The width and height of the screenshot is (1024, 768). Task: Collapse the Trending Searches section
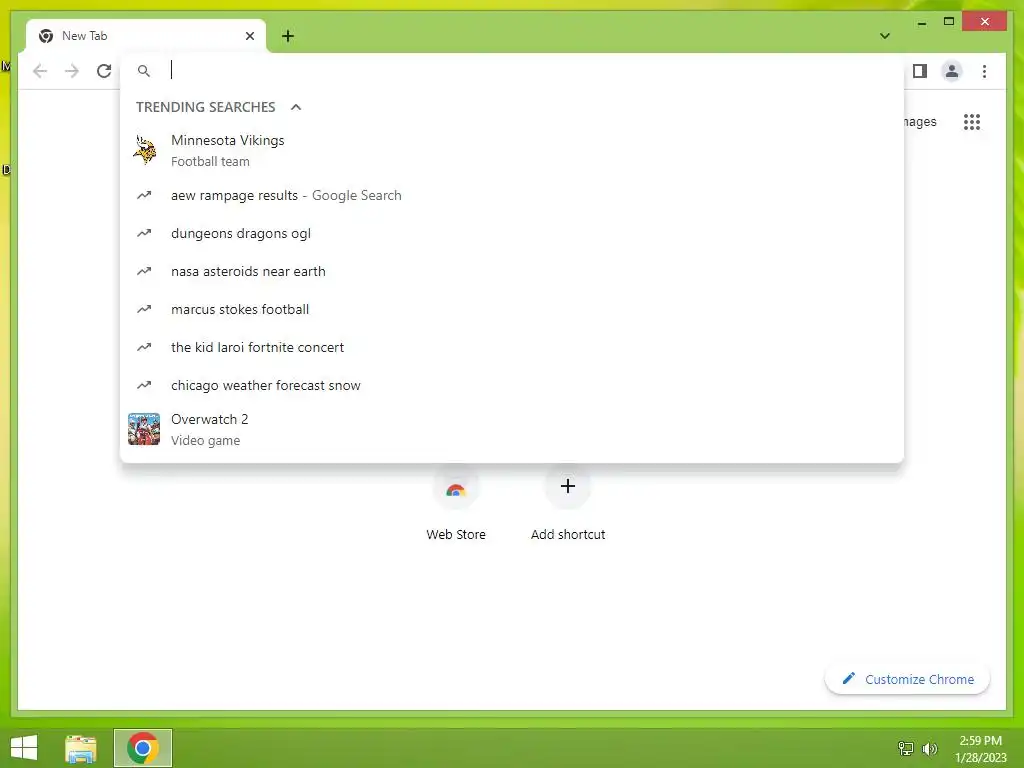[x=296, y=107]
